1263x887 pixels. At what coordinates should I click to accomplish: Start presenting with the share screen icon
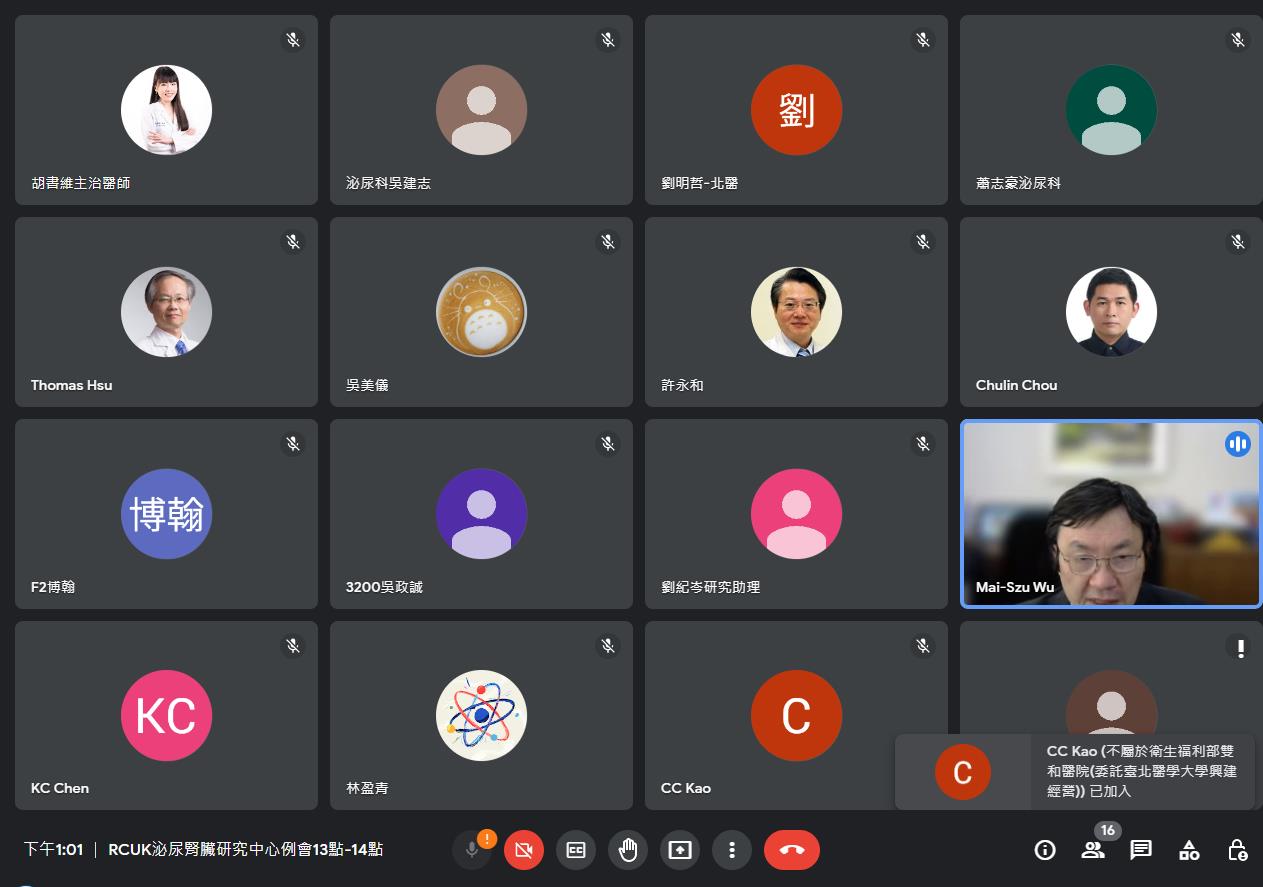pos(680,850)
